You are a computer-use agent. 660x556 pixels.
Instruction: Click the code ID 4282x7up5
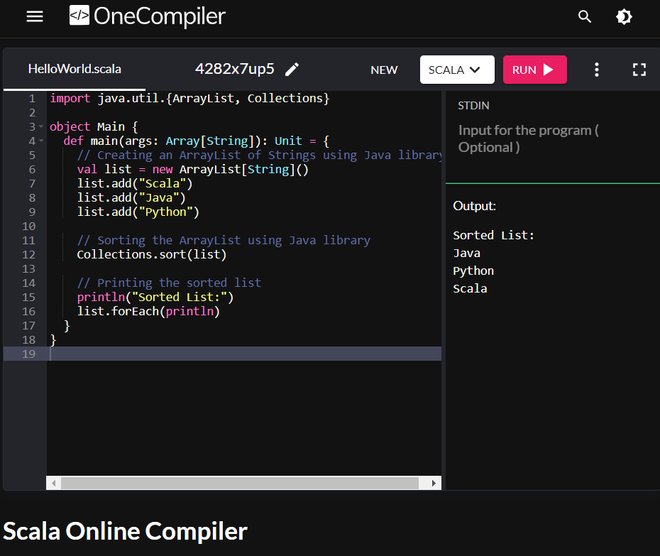[234, 69]
